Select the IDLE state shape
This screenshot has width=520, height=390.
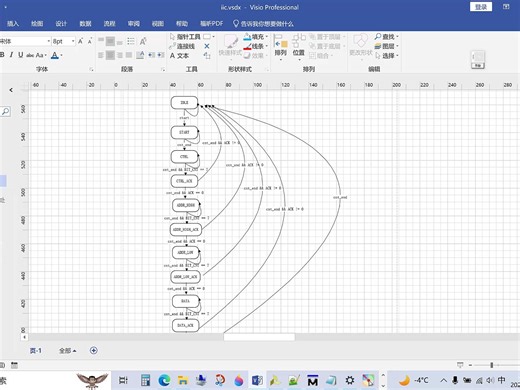click(x=184, y=103)
